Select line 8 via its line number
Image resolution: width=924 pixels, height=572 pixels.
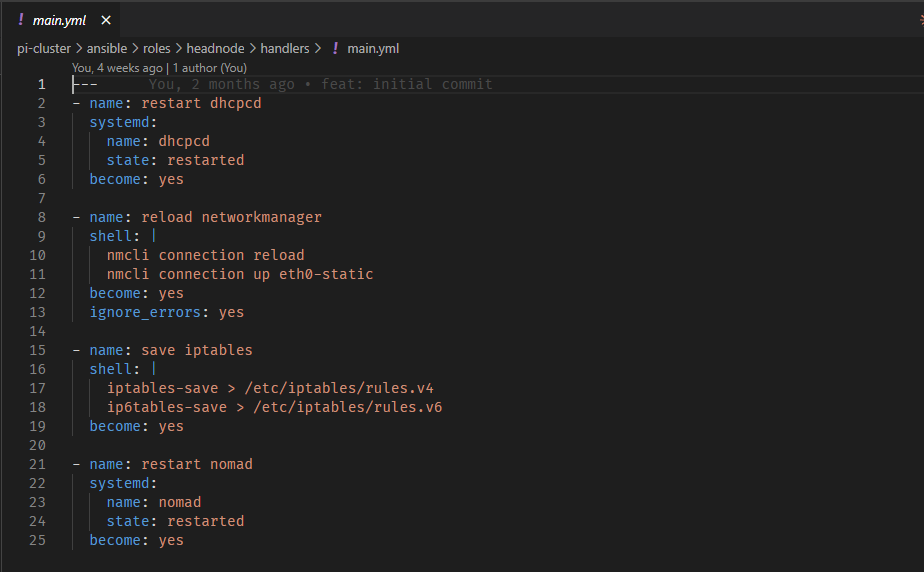(x=41, y=217)
